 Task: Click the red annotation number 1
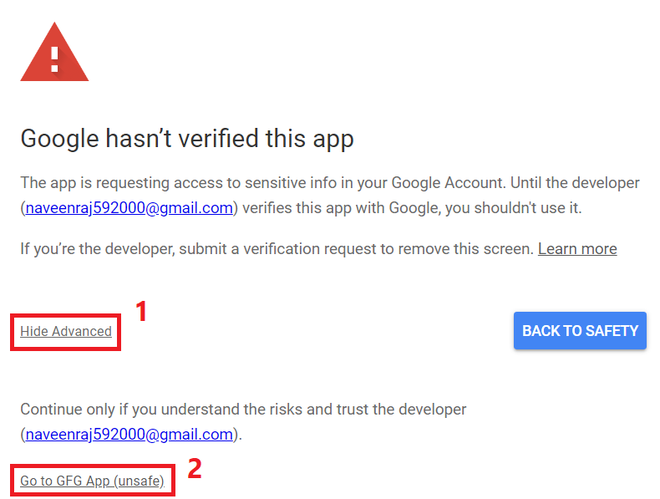click(x=141, y=312)
